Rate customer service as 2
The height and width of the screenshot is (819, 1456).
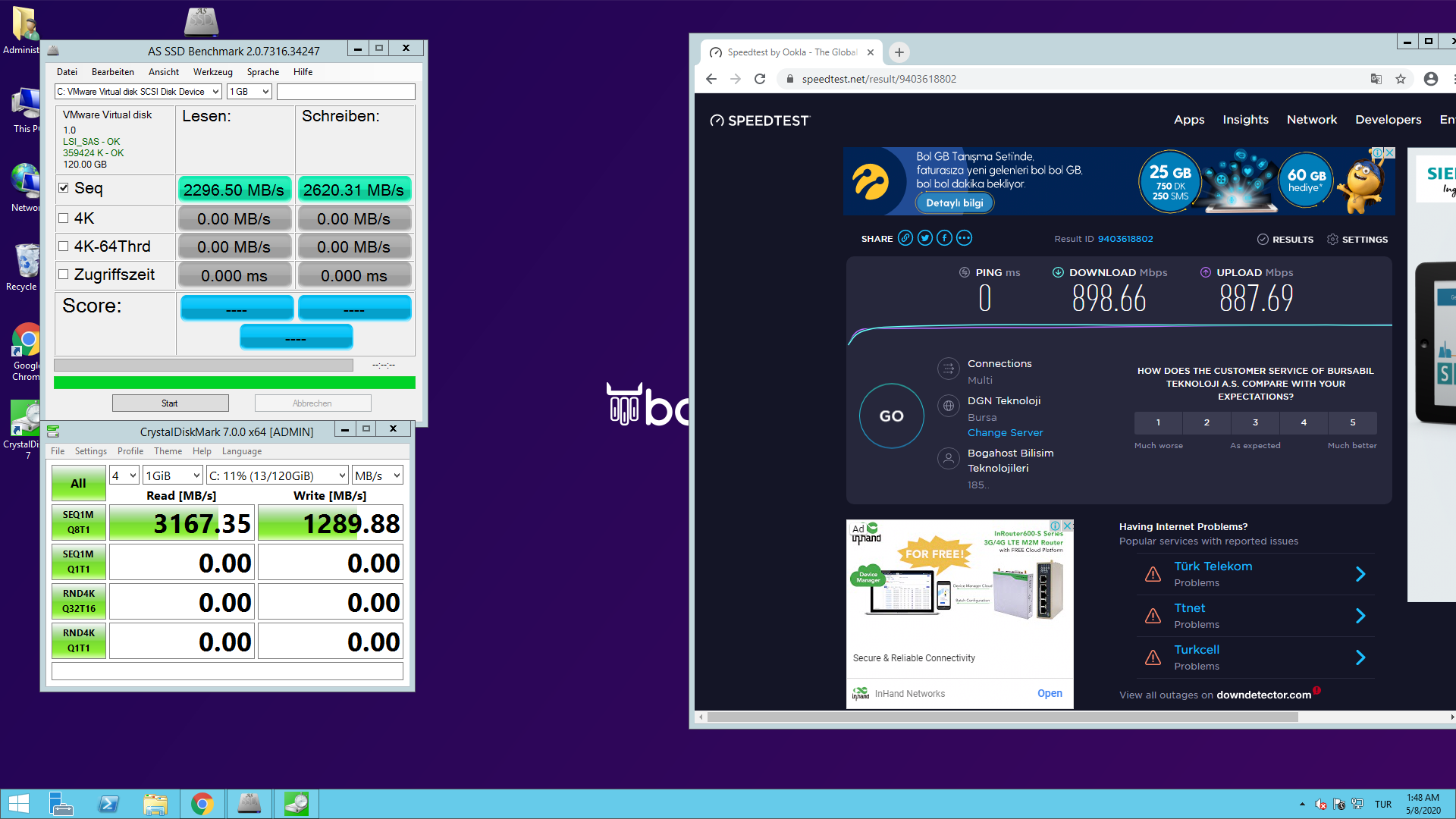click(x=1207, y=422)
